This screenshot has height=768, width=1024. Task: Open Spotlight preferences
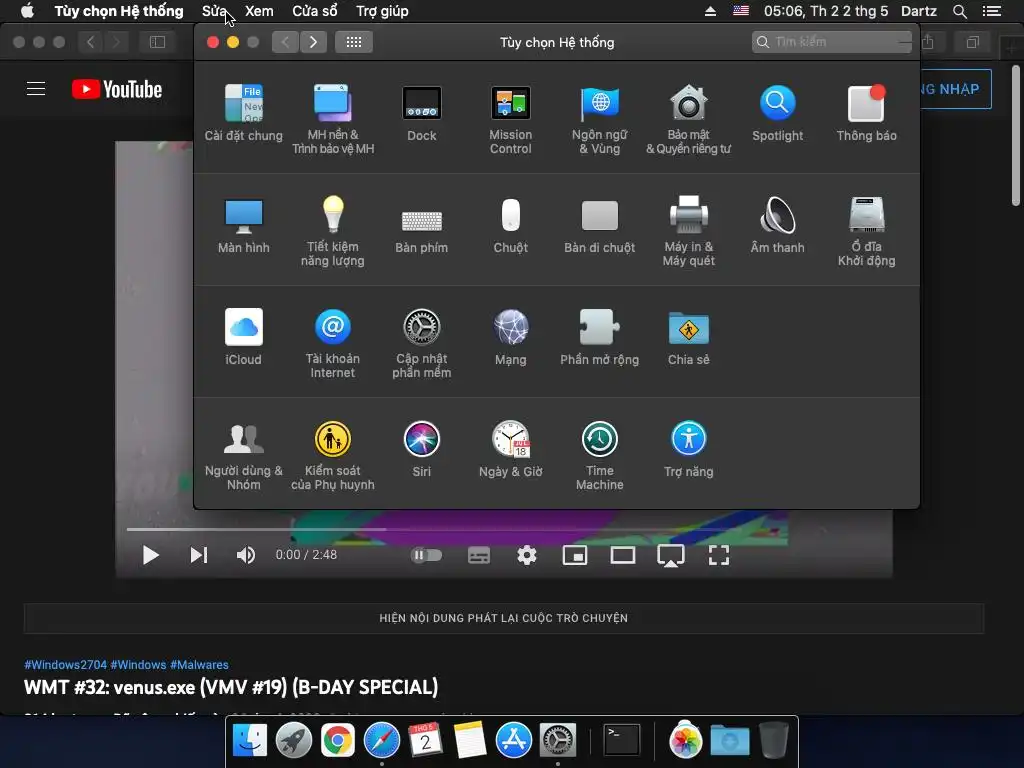[777, 113]
